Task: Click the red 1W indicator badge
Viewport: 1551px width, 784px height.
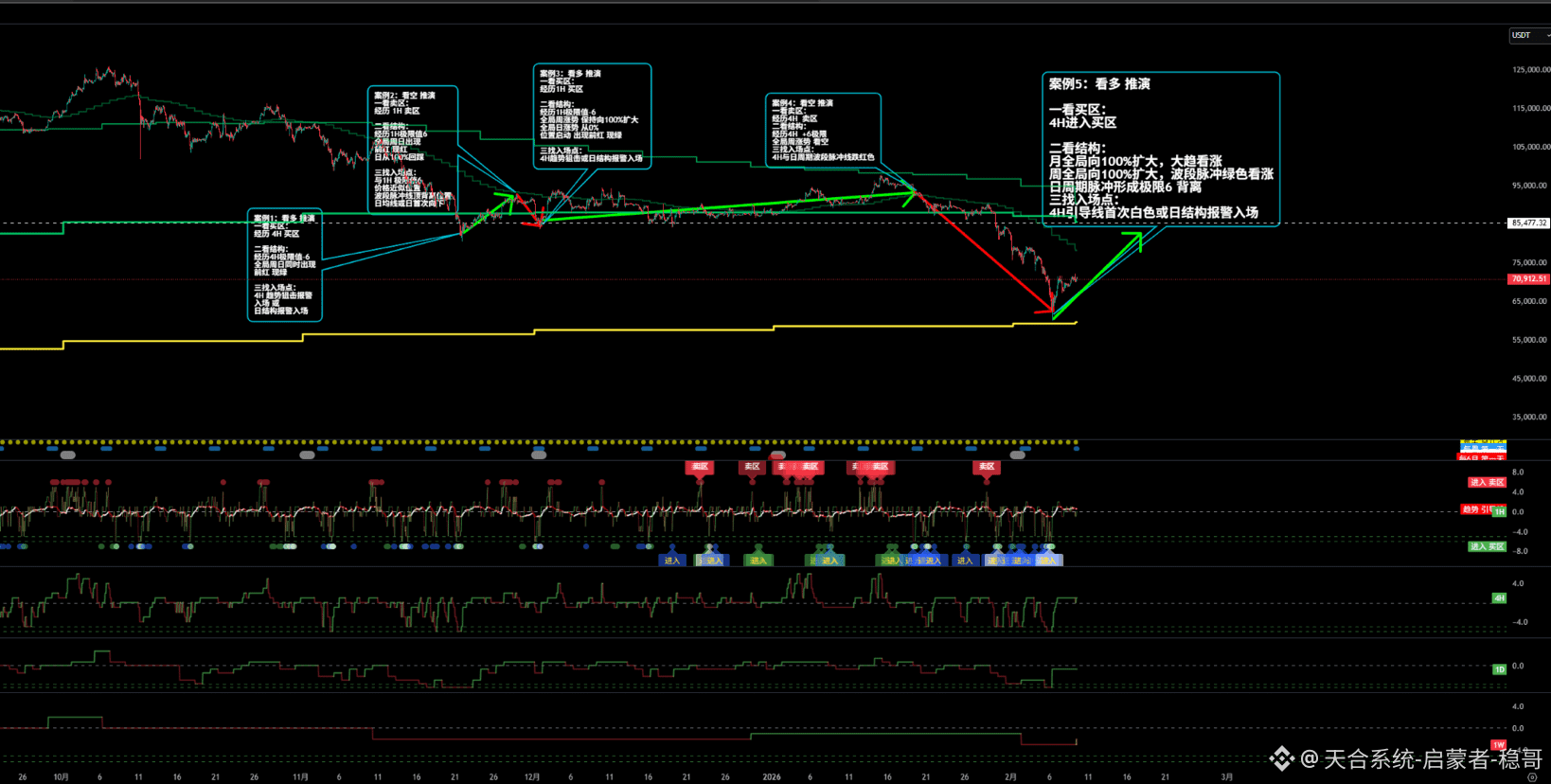Action: (x=1498, y=745)
